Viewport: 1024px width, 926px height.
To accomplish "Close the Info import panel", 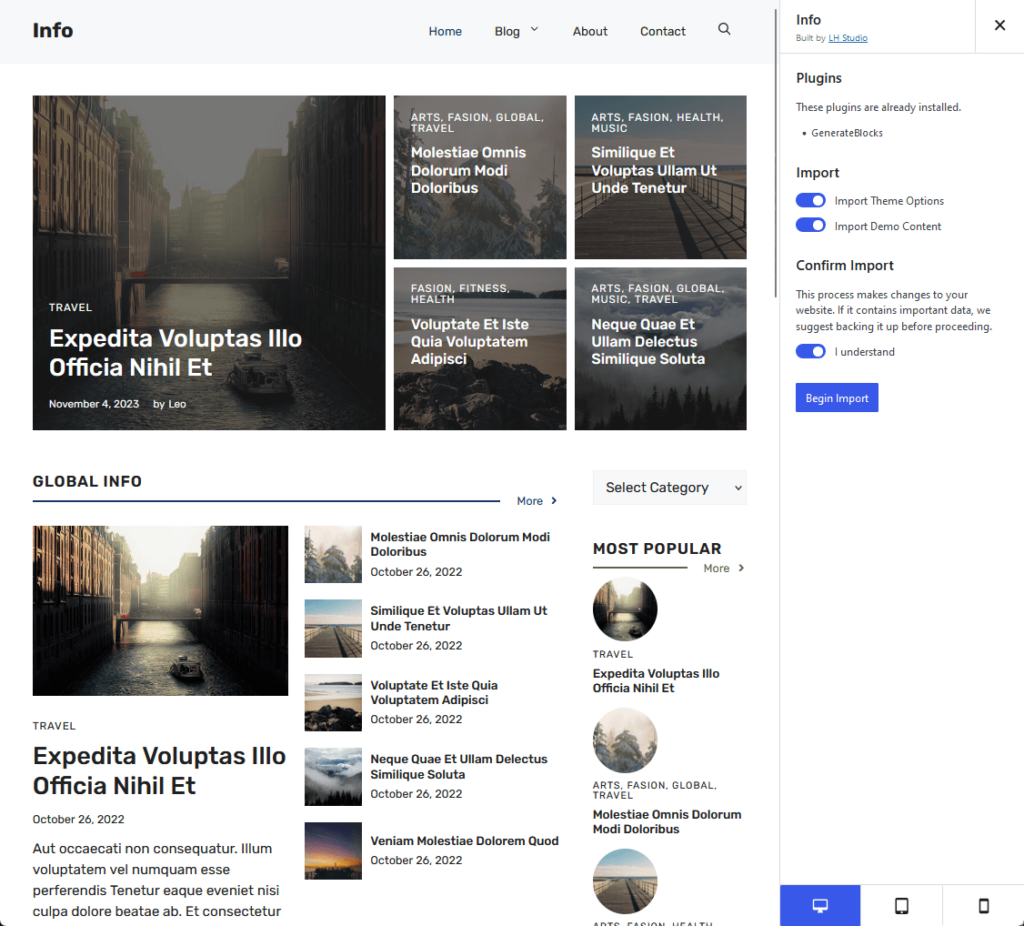I will [999, 25].
